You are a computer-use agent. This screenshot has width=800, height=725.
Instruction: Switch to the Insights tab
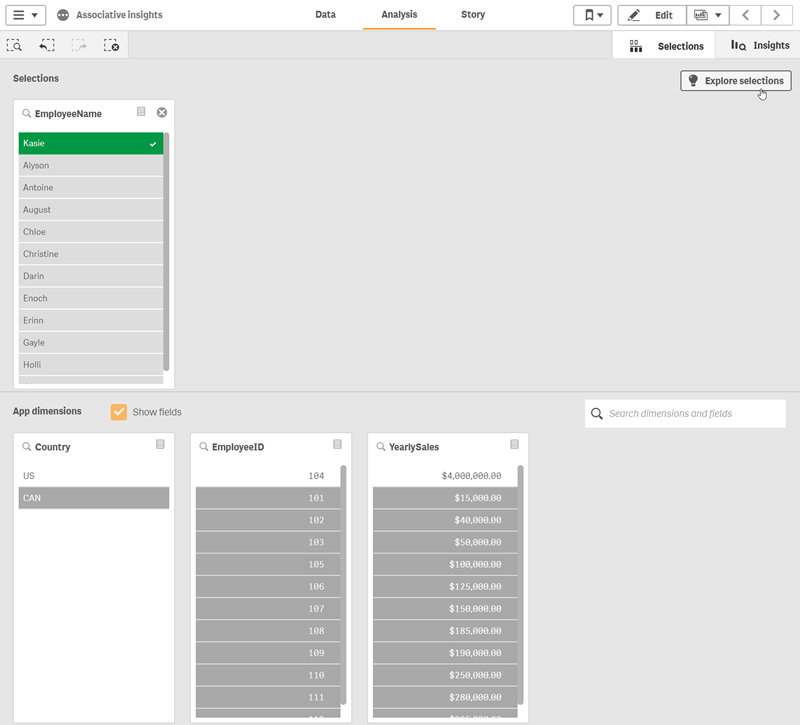[x=758, y=45]
